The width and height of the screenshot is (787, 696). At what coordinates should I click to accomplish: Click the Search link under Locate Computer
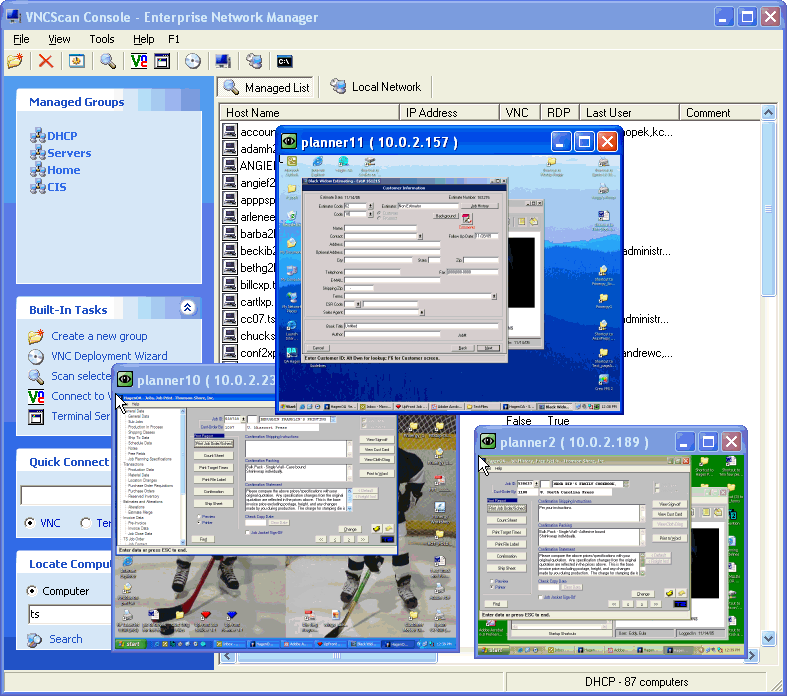click(x=66, y=639)
